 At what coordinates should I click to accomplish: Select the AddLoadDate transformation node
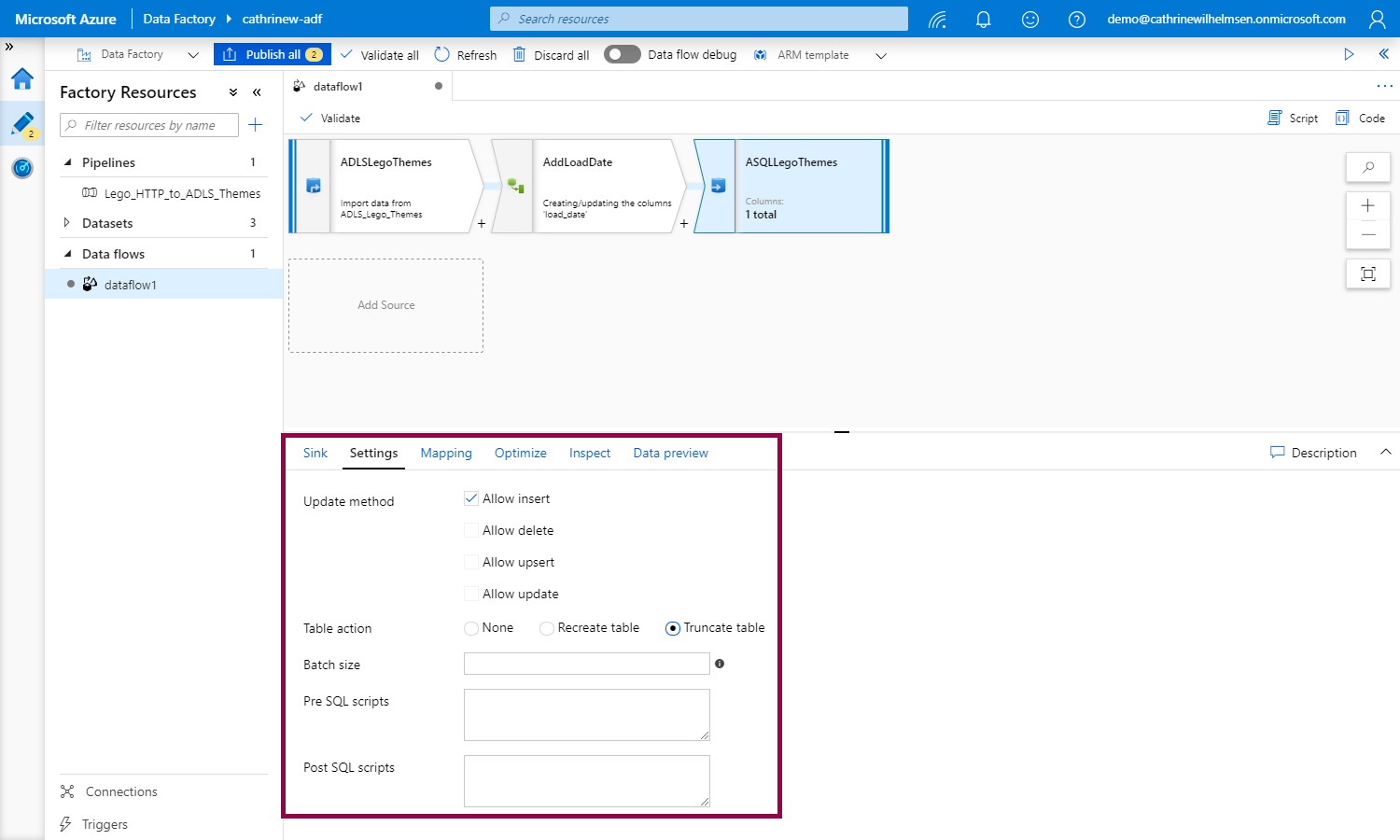click(606, 186)
